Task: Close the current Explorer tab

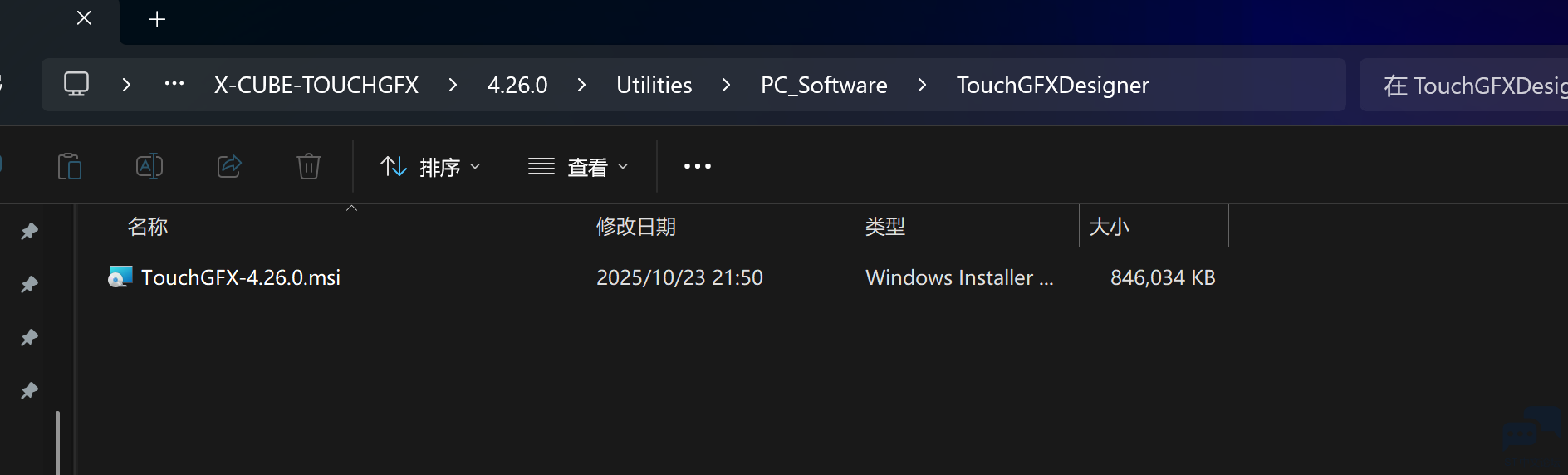Action: click(84, 18)
